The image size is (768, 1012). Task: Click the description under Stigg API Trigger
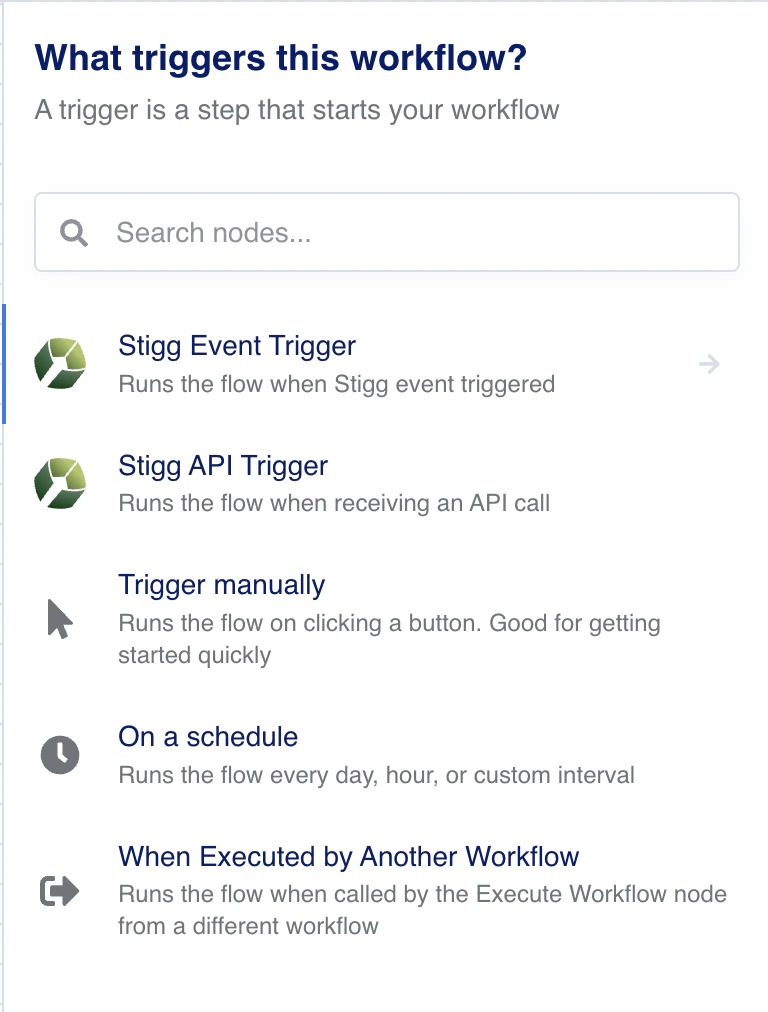tap(335, 503)
